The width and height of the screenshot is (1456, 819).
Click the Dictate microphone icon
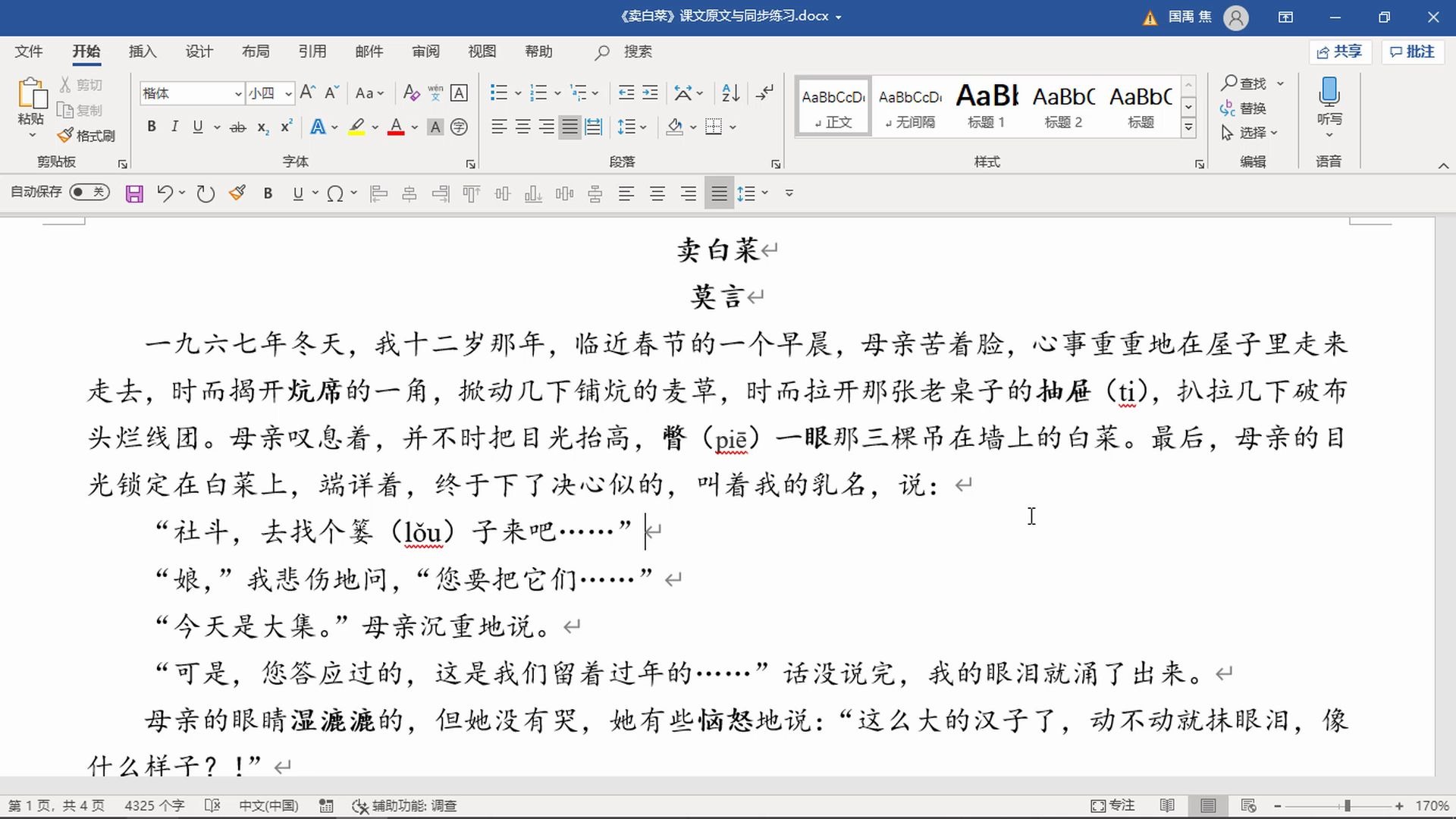pyautogui.click(x=1329, y=93)
